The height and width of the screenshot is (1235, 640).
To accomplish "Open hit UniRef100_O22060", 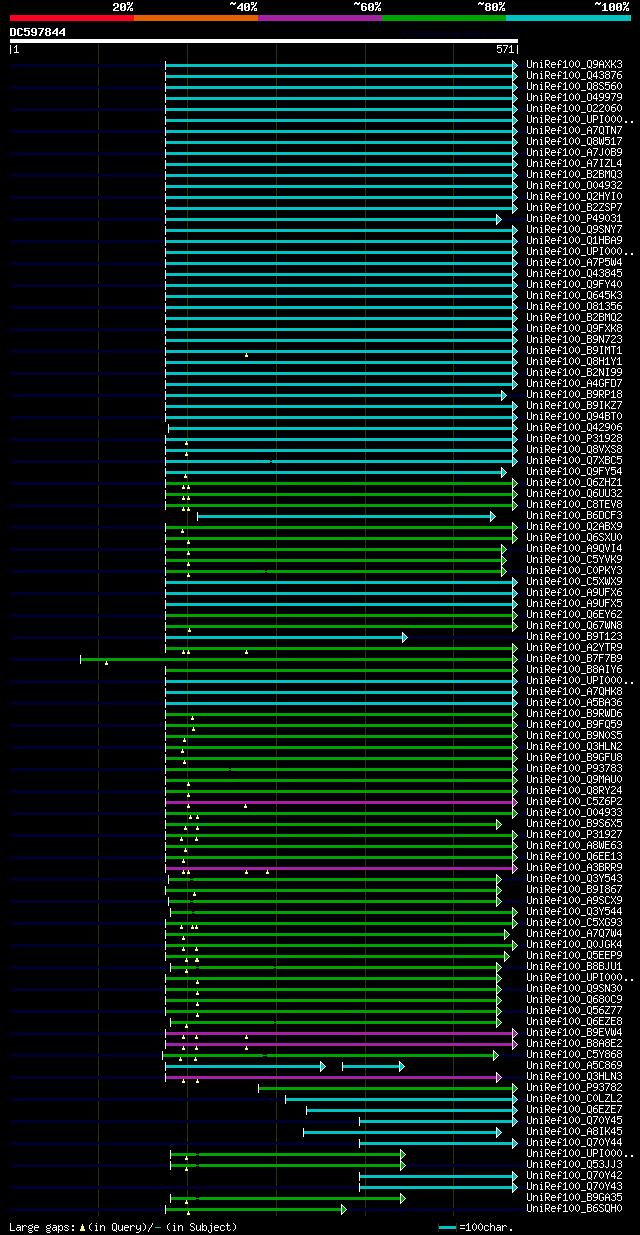I will click(x=574, y=108).
